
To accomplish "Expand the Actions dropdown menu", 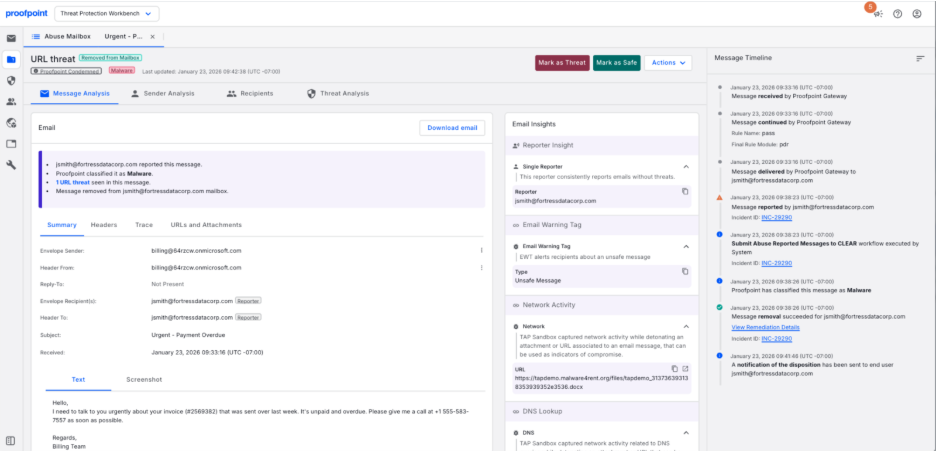I will [668, 63].
